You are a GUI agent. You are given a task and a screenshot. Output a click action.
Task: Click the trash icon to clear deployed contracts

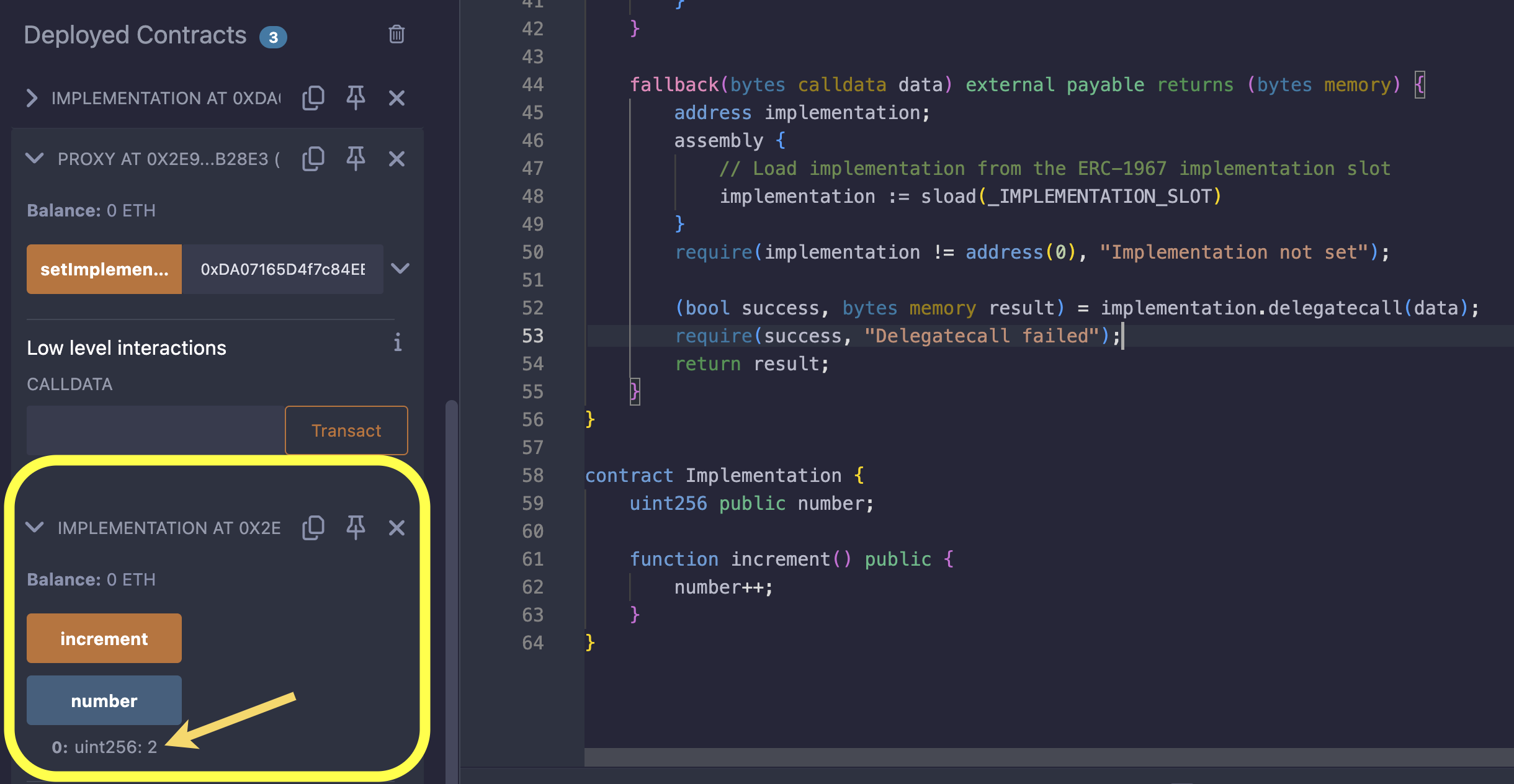[x=396, y=35]
